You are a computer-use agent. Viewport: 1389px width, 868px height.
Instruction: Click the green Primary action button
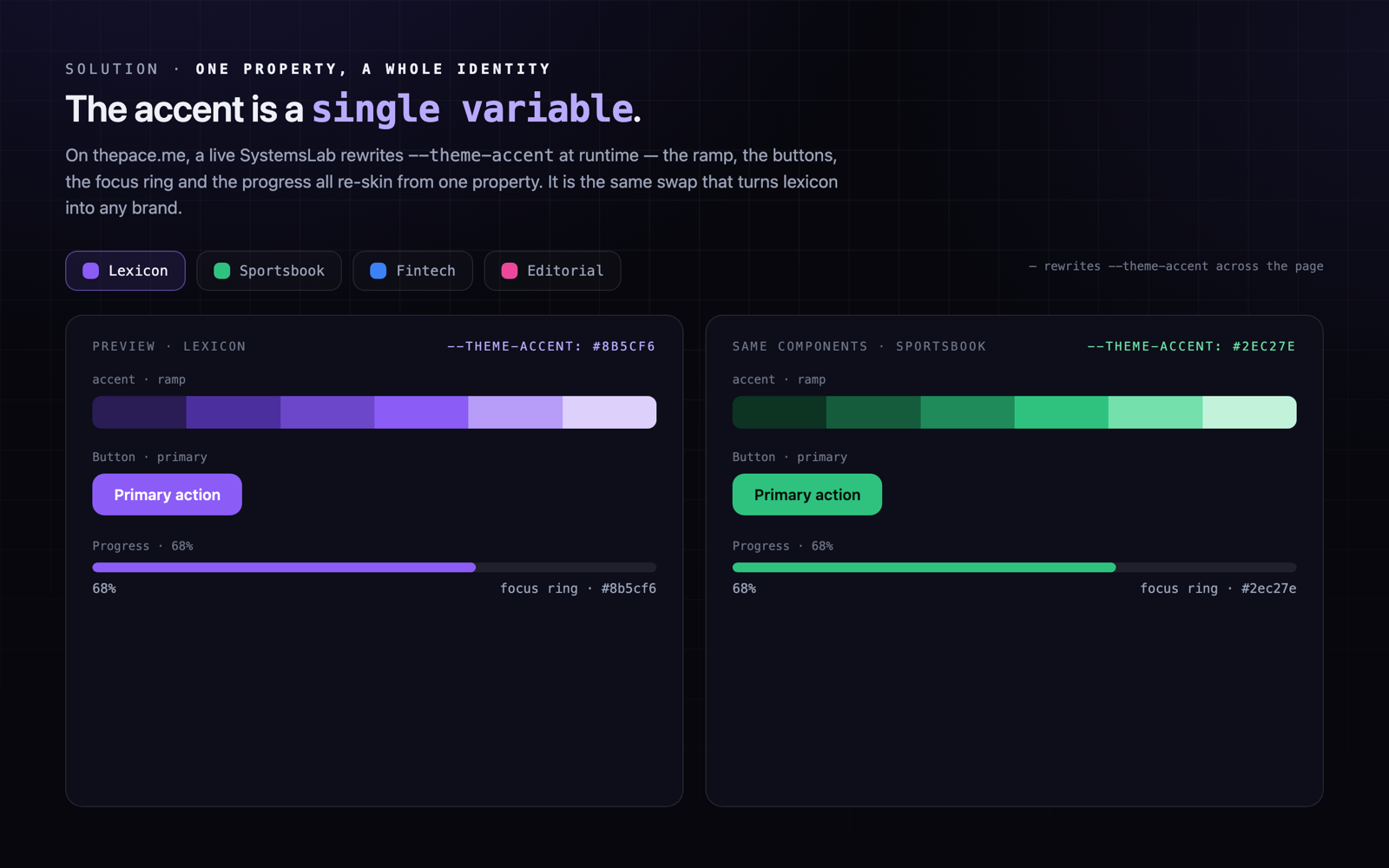tap(806, 495)
